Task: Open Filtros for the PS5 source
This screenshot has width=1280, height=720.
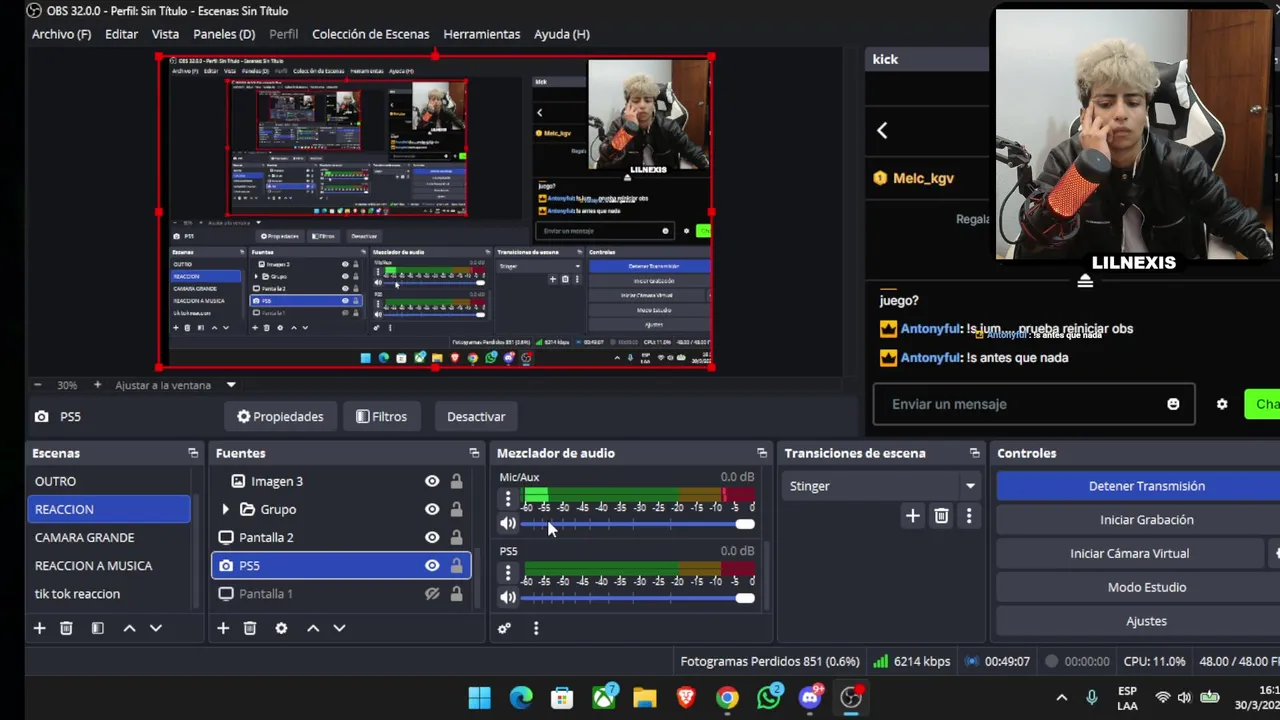Action: coord(381,416)
